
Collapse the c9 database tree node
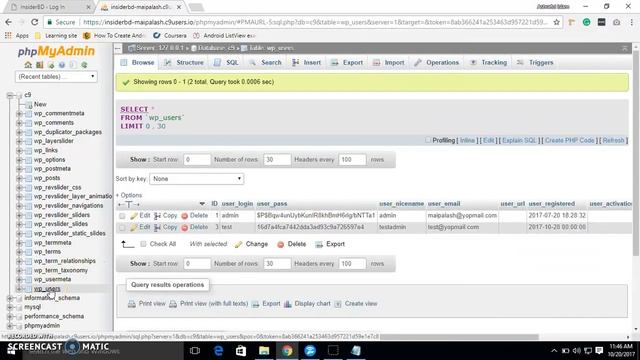(10, 95)
